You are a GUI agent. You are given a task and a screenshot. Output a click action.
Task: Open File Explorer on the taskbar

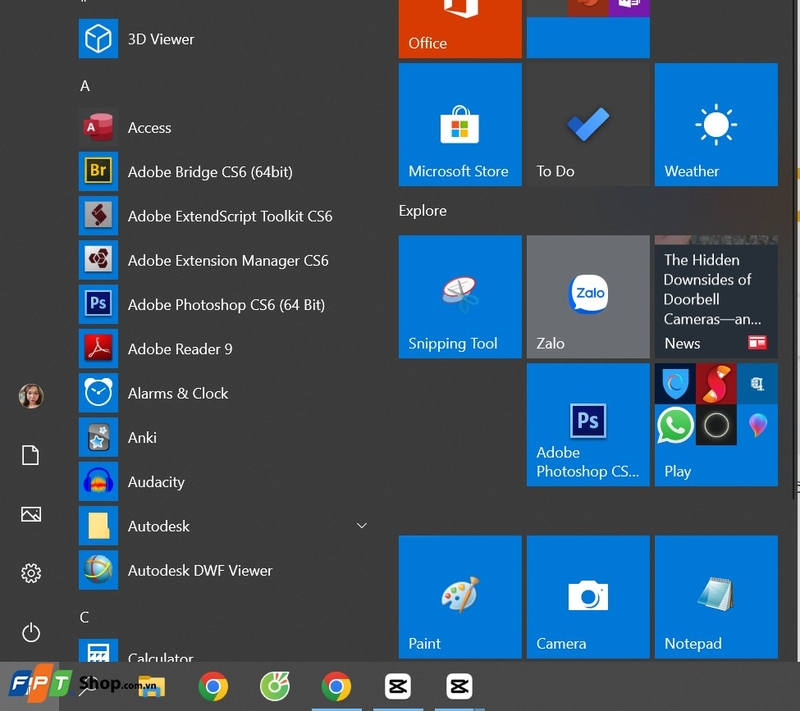coord(152,687)
